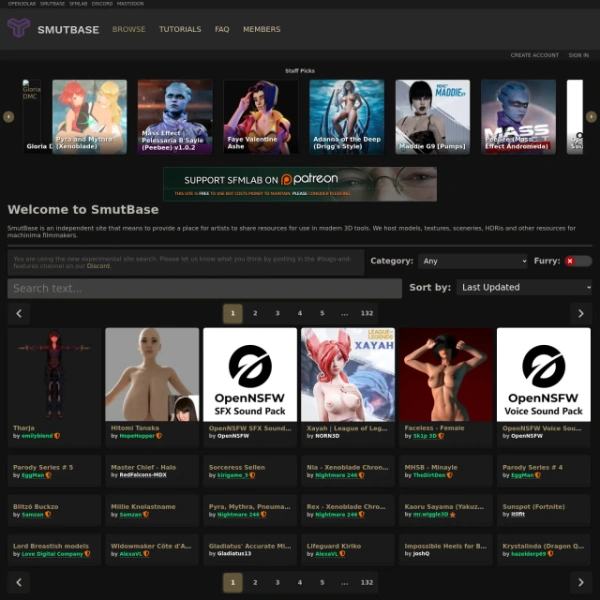600x600 pixels.
Task: Click the bottom pagination next chevron
Action: coord(581,582)
